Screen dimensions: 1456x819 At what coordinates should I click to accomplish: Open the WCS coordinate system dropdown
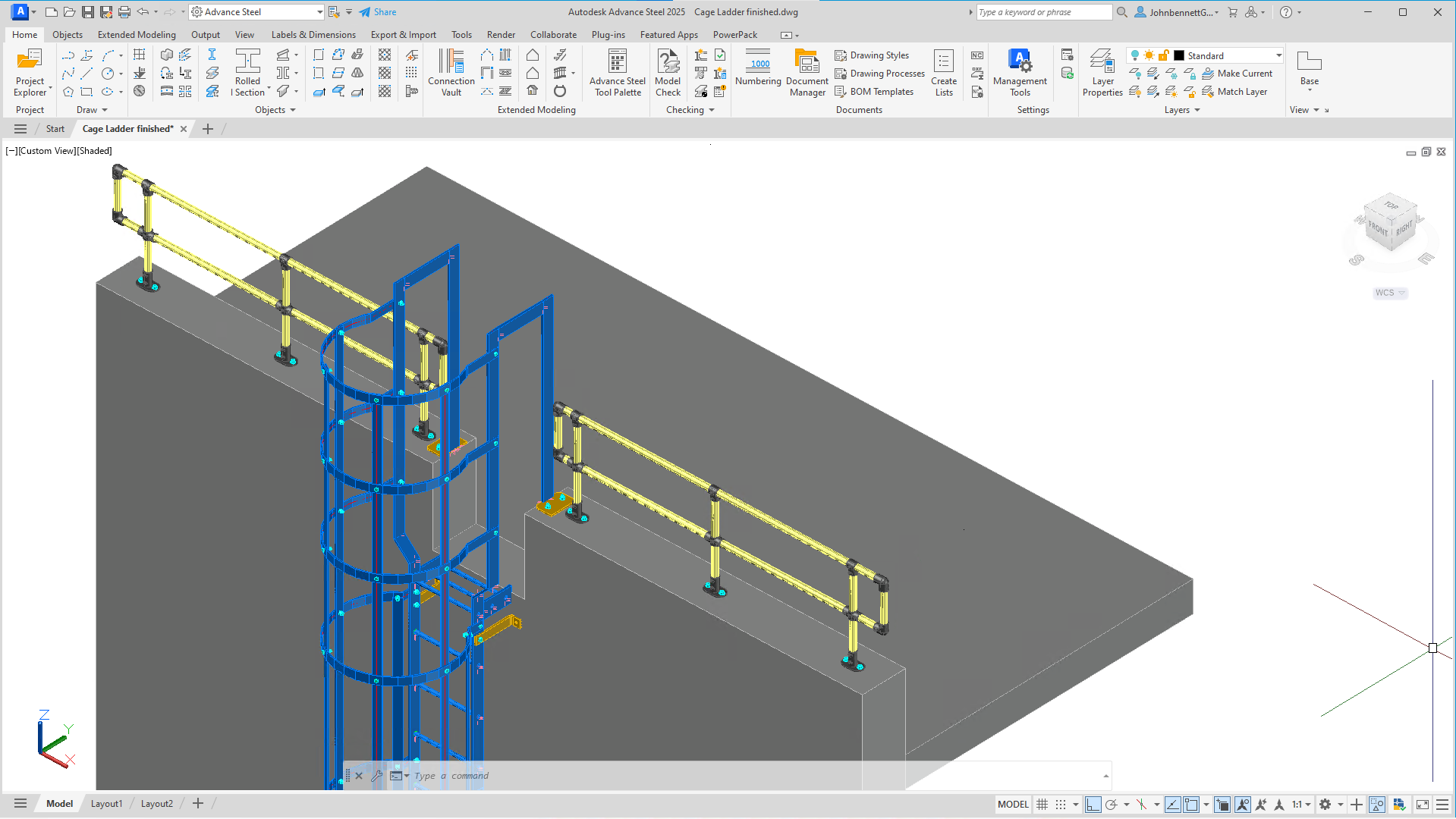tap(1391, 293)
